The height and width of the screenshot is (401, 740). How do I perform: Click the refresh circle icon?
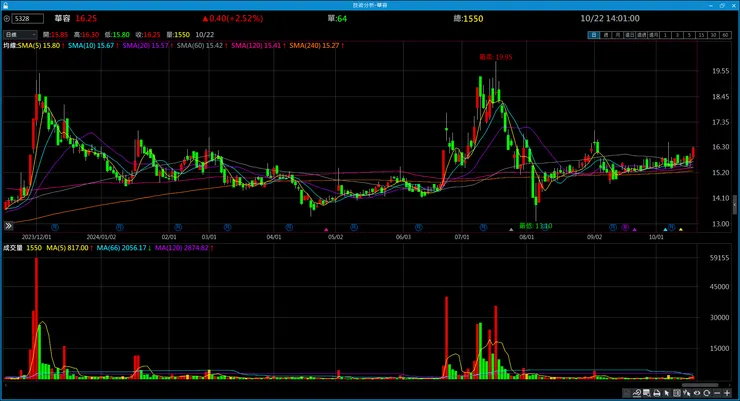706,393
